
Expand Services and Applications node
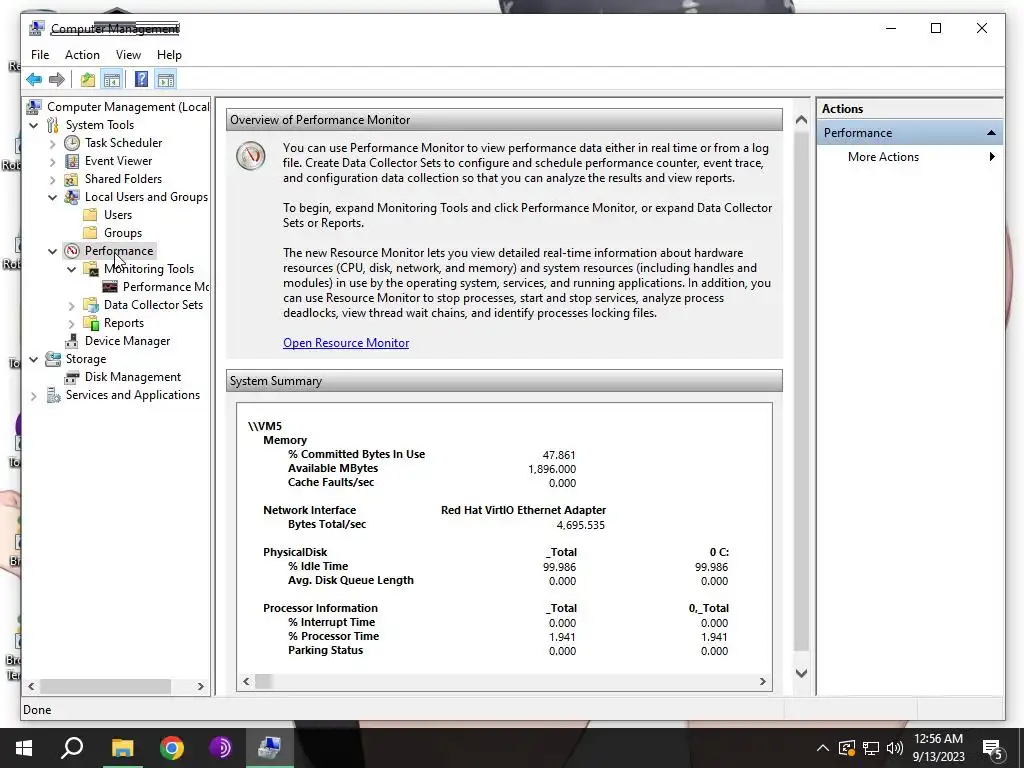coord(34,395)
